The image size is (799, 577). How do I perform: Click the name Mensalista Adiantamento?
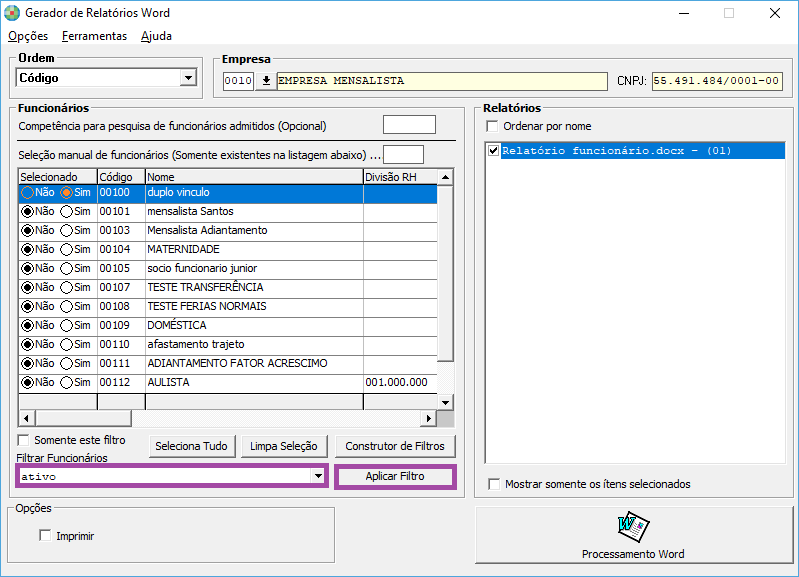tap(207, 230)
